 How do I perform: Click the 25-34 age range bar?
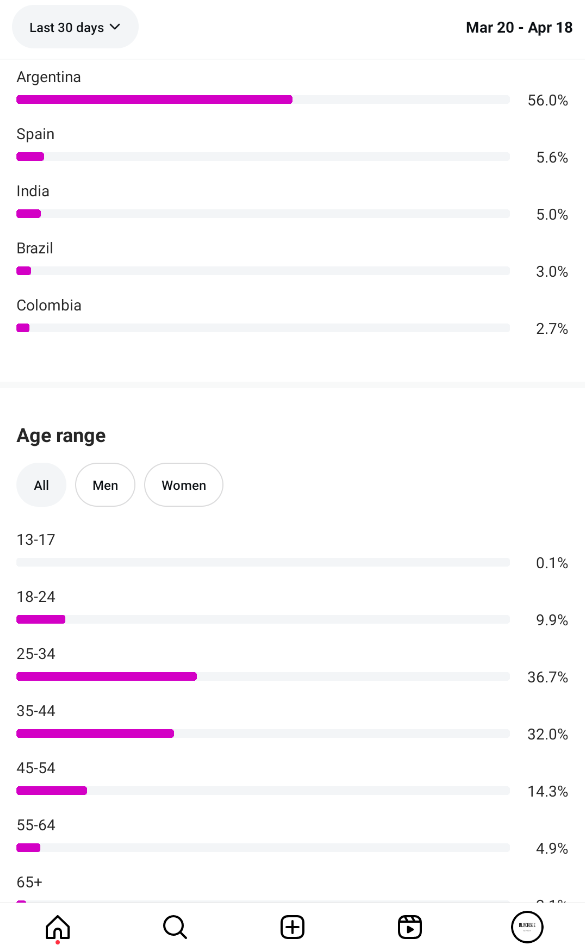click(x=263, y=676)
